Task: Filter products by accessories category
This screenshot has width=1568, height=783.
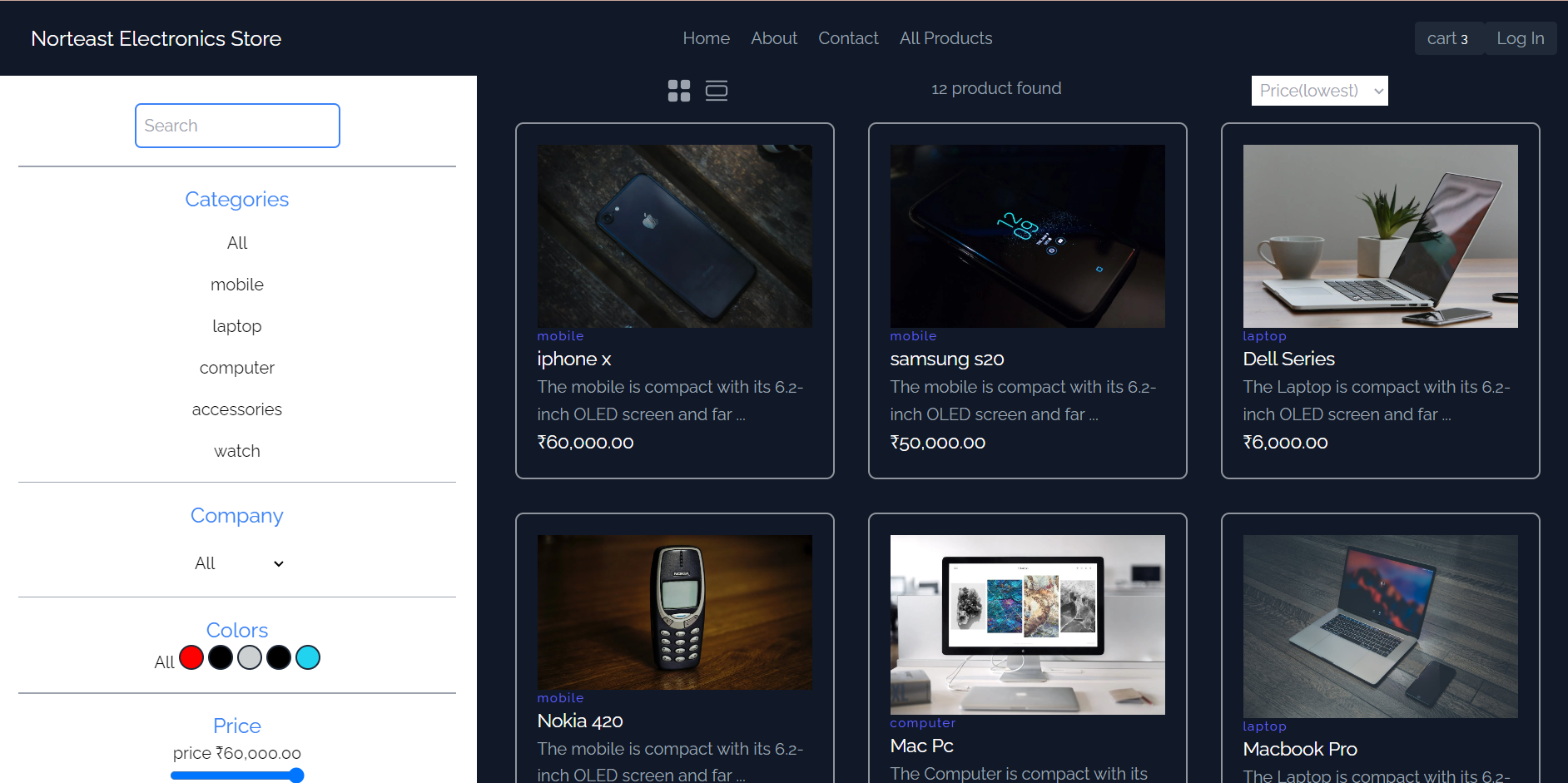Action: coord(237,409)
